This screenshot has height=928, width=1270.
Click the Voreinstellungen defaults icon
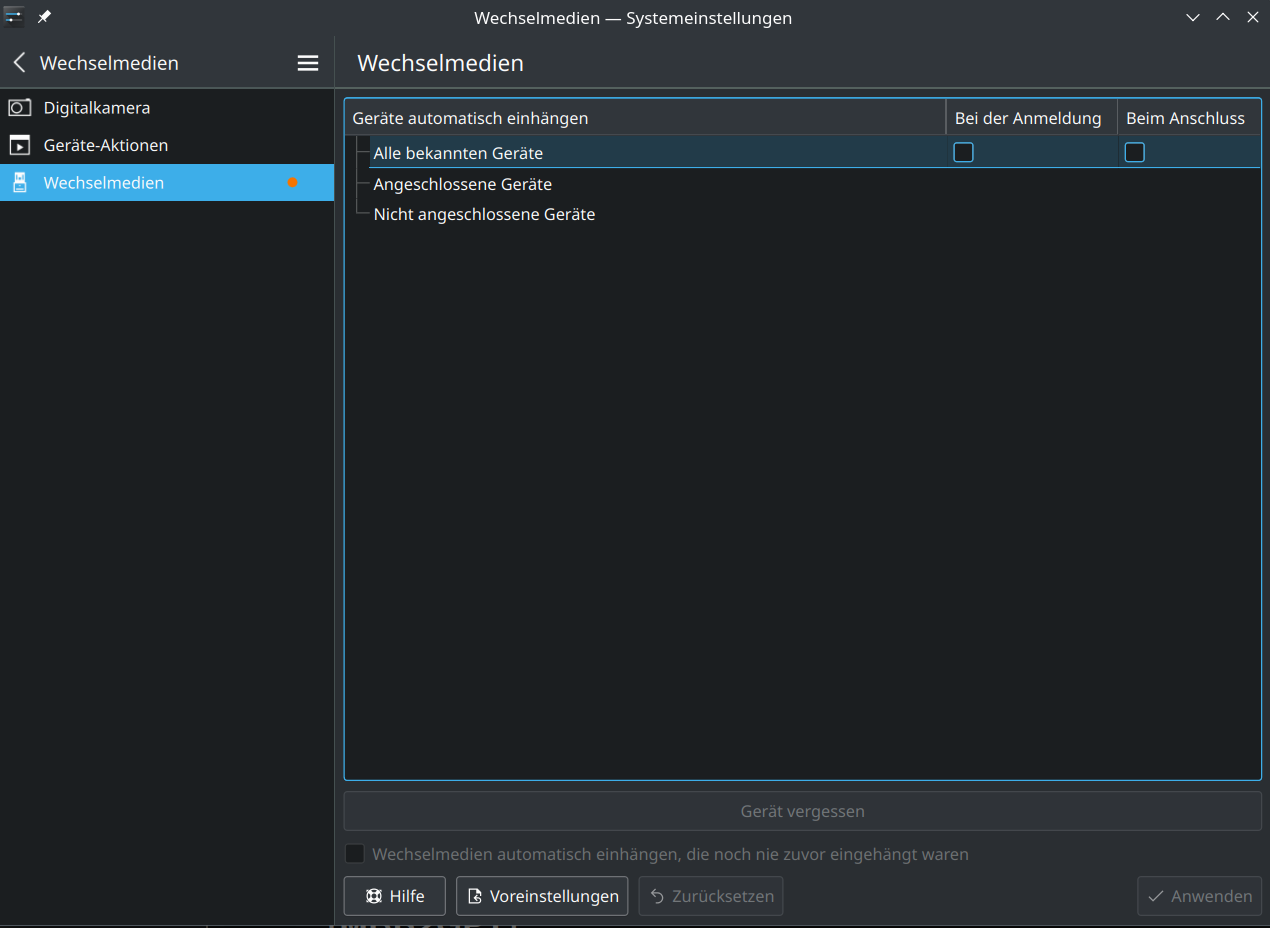473,895
